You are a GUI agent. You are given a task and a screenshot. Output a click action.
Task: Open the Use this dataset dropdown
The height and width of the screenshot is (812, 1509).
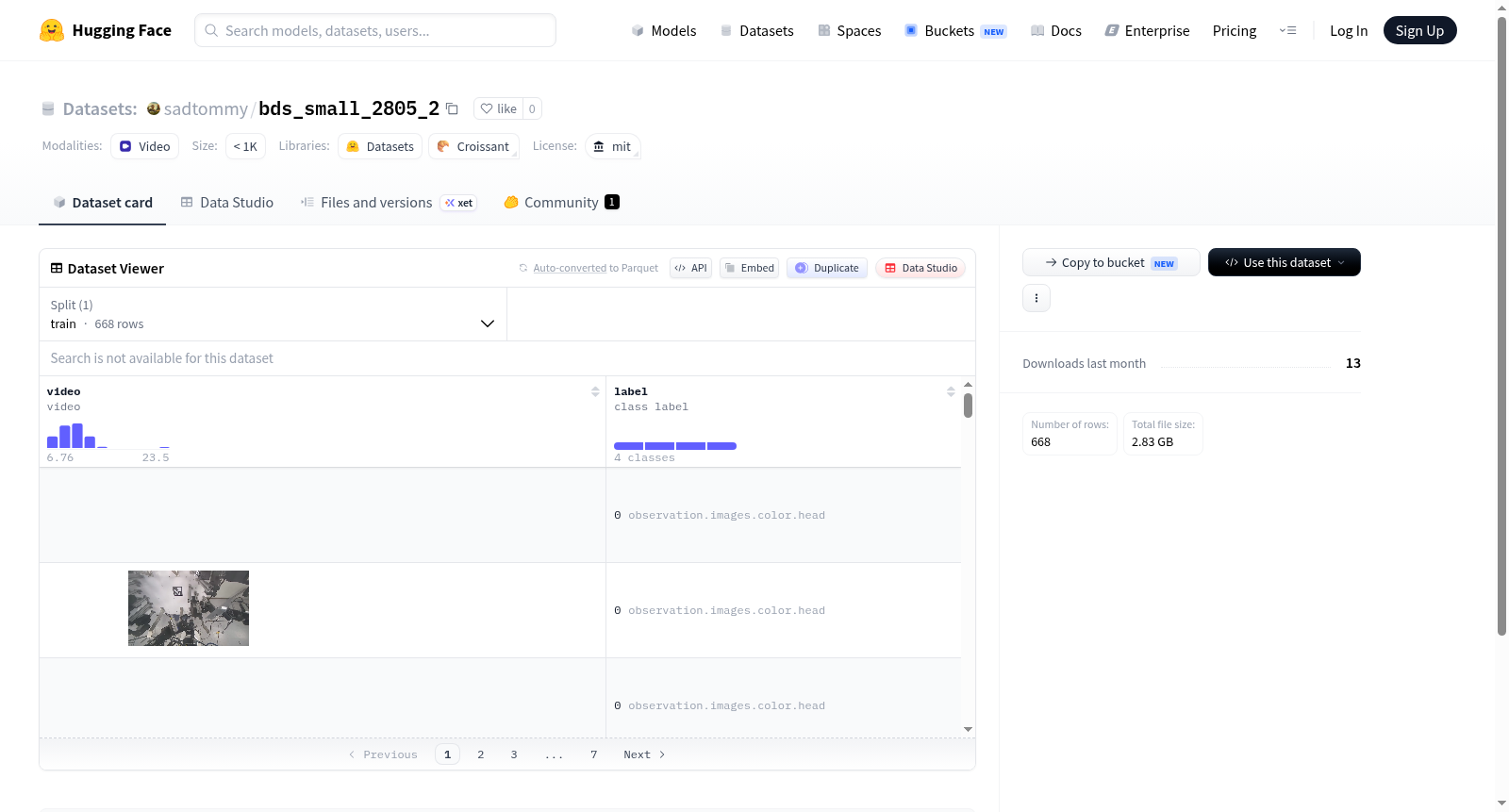click(1285, 262)
